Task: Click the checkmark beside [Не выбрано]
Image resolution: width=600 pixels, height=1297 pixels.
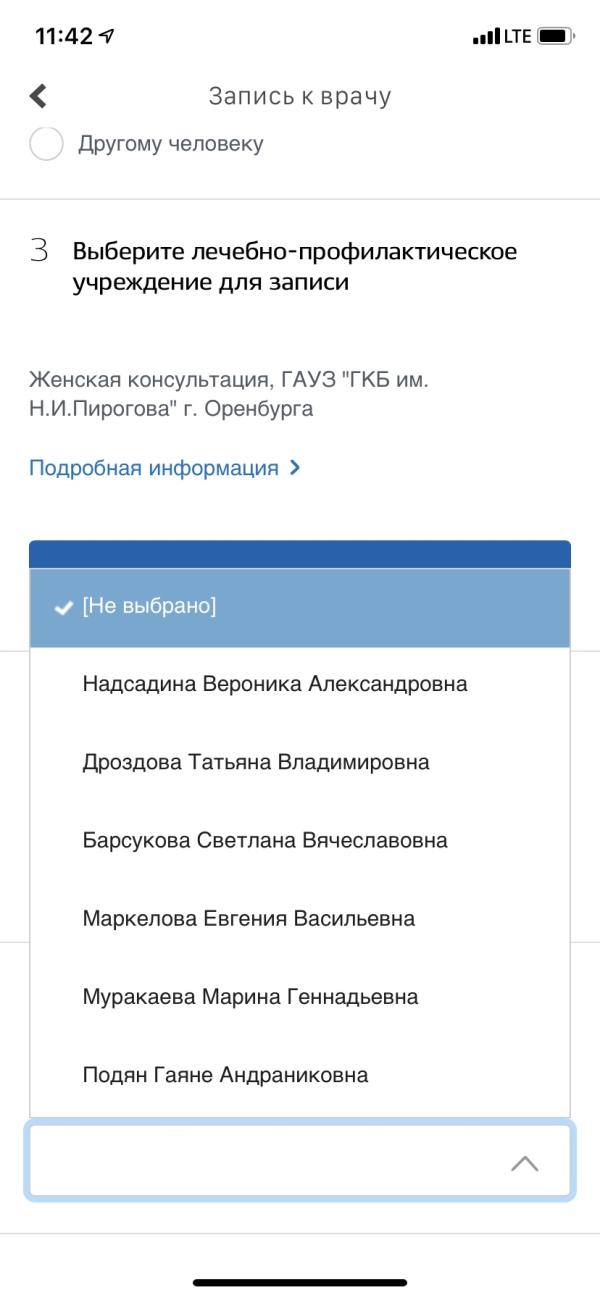Action: pyautogui.click(x=63, y=608)
